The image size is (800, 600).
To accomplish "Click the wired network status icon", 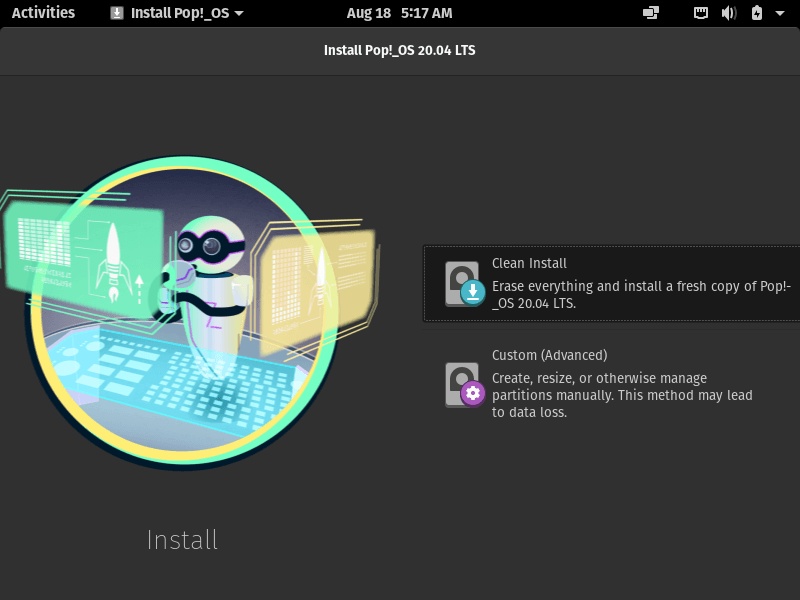I will pyautogui.click(x=701, y=13).
